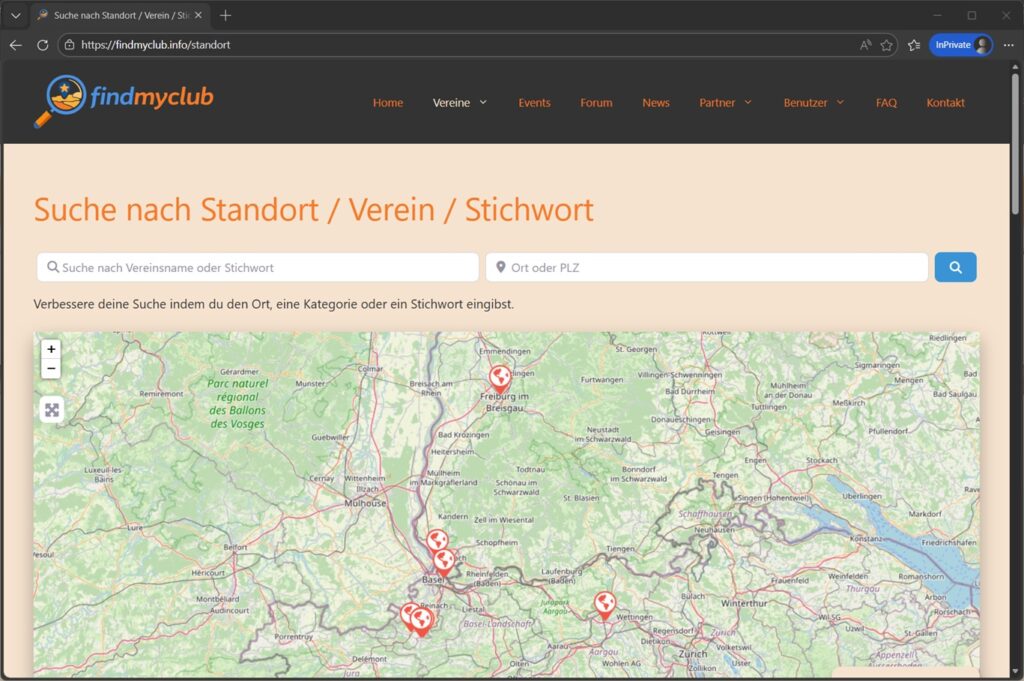1024x681 pixels.
Task: Open the FAQ page
Action: coord(886,102)
